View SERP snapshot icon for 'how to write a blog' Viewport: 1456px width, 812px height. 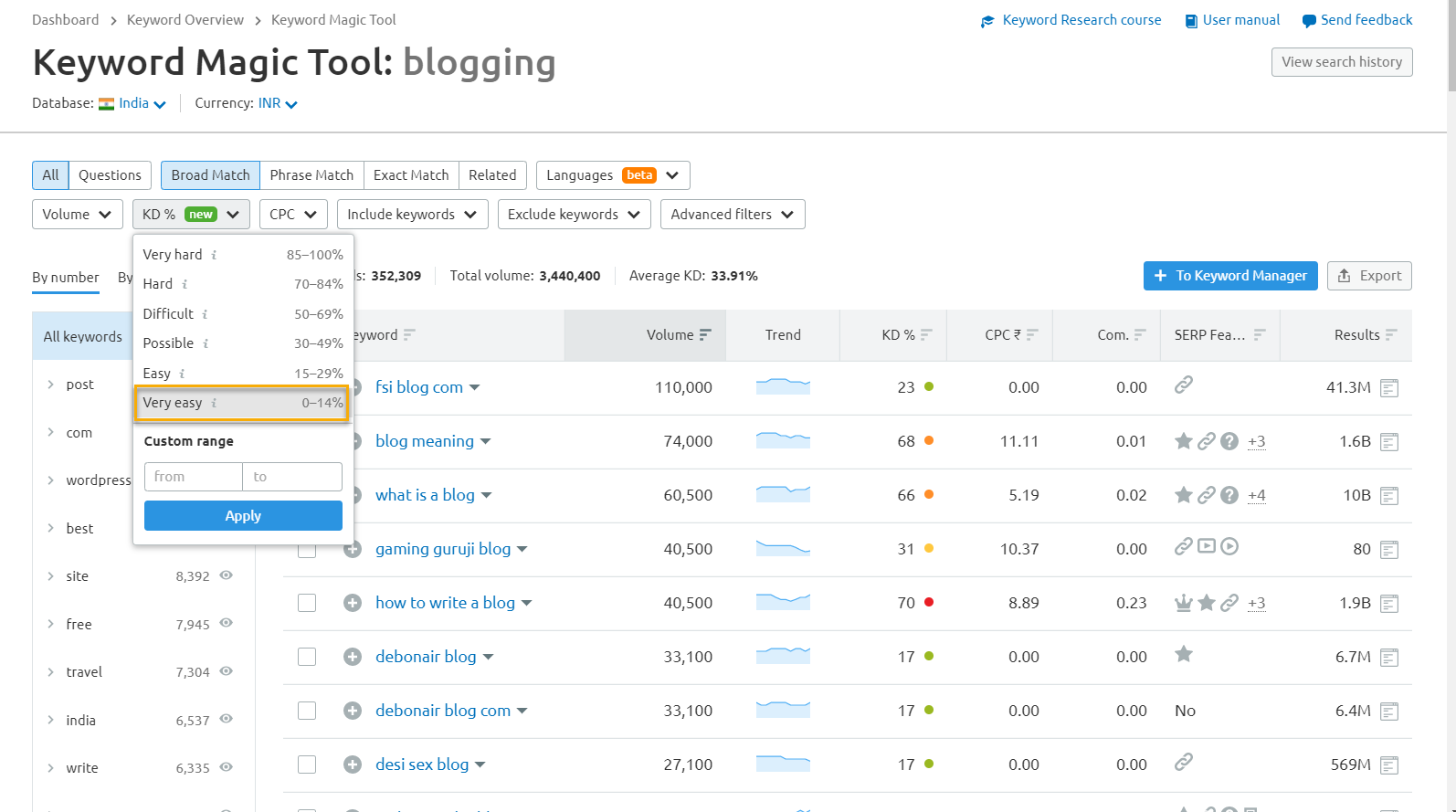1389,604
